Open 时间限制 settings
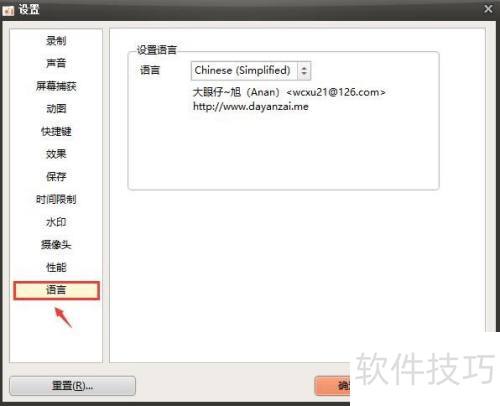Viewport: 500px width, 406px height. 56,199
